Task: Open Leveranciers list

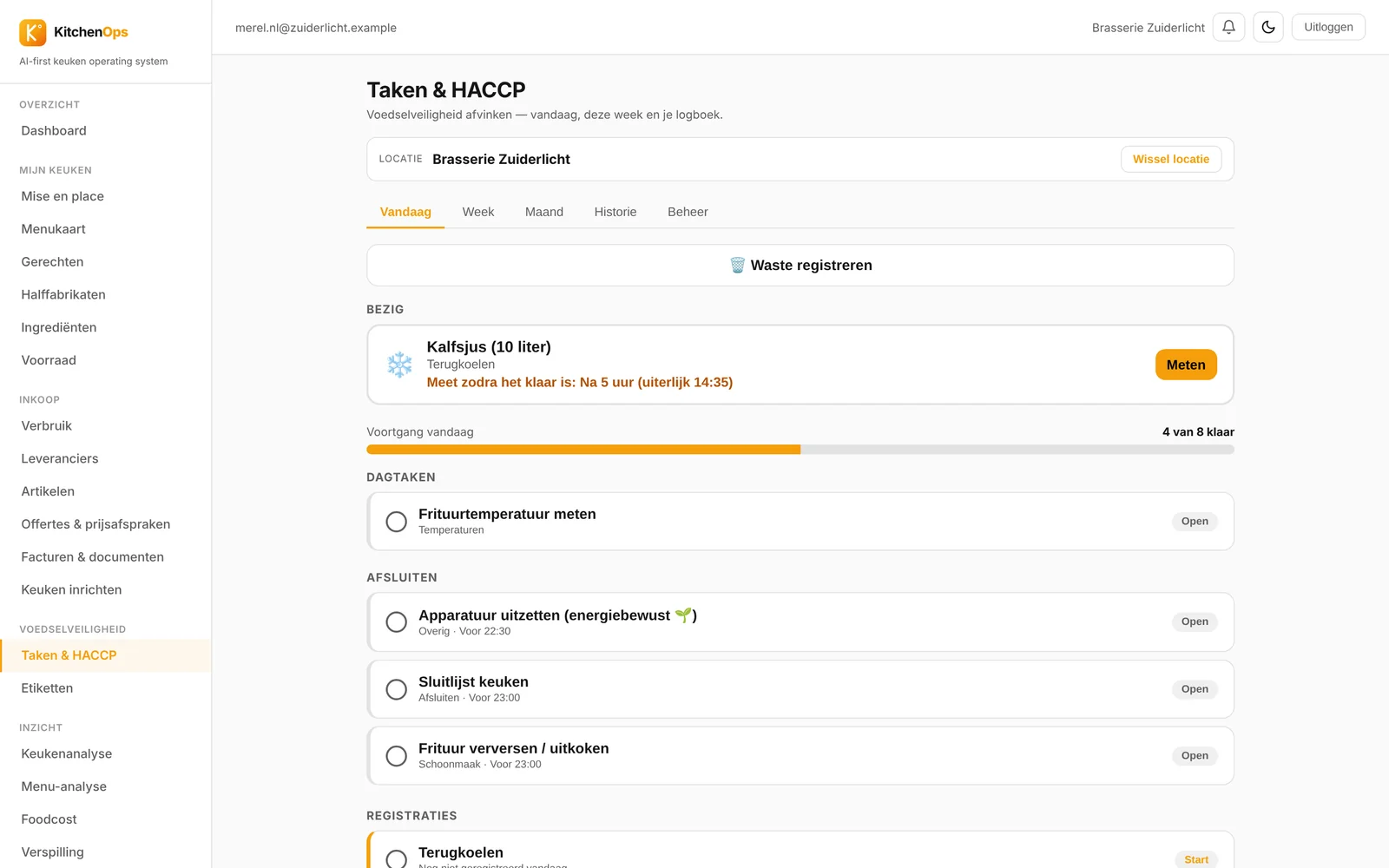Action: pyautogui.click(x=60, y=458)
